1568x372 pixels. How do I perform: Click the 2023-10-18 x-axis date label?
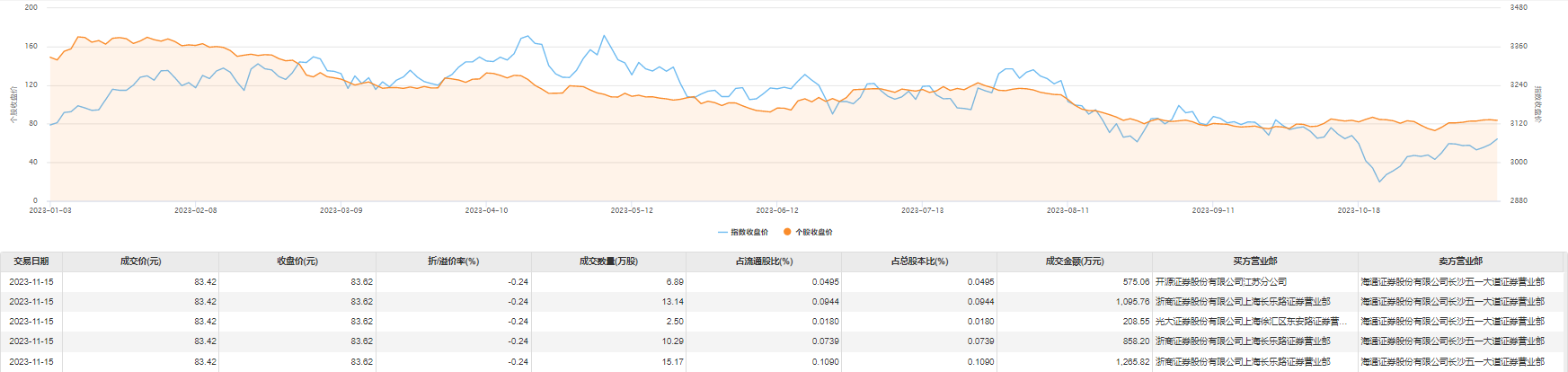[1358, 210]
